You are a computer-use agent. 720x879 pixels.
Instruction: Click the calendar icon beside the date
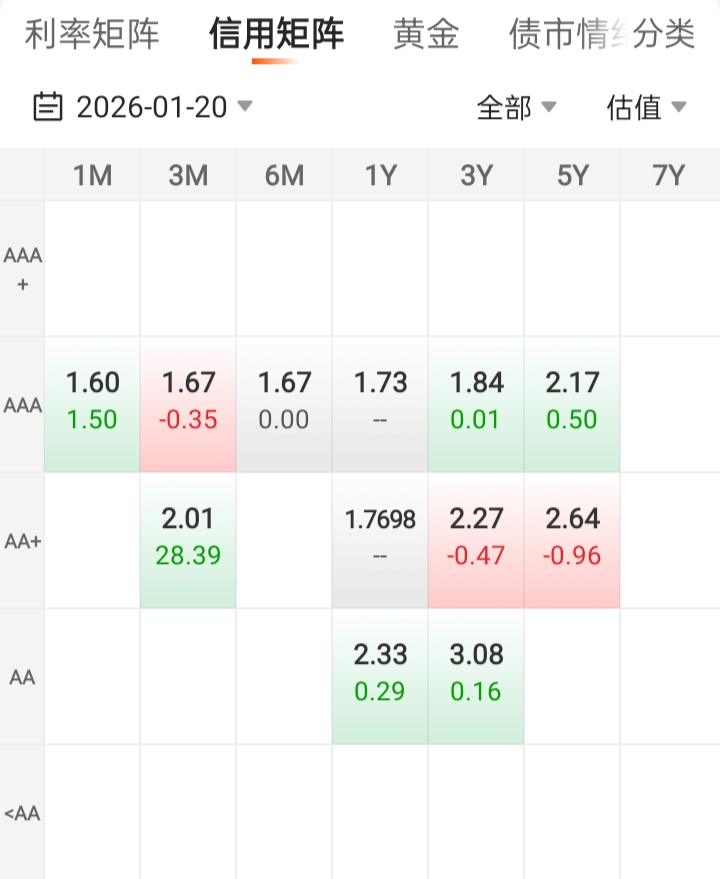click(48, 106)
